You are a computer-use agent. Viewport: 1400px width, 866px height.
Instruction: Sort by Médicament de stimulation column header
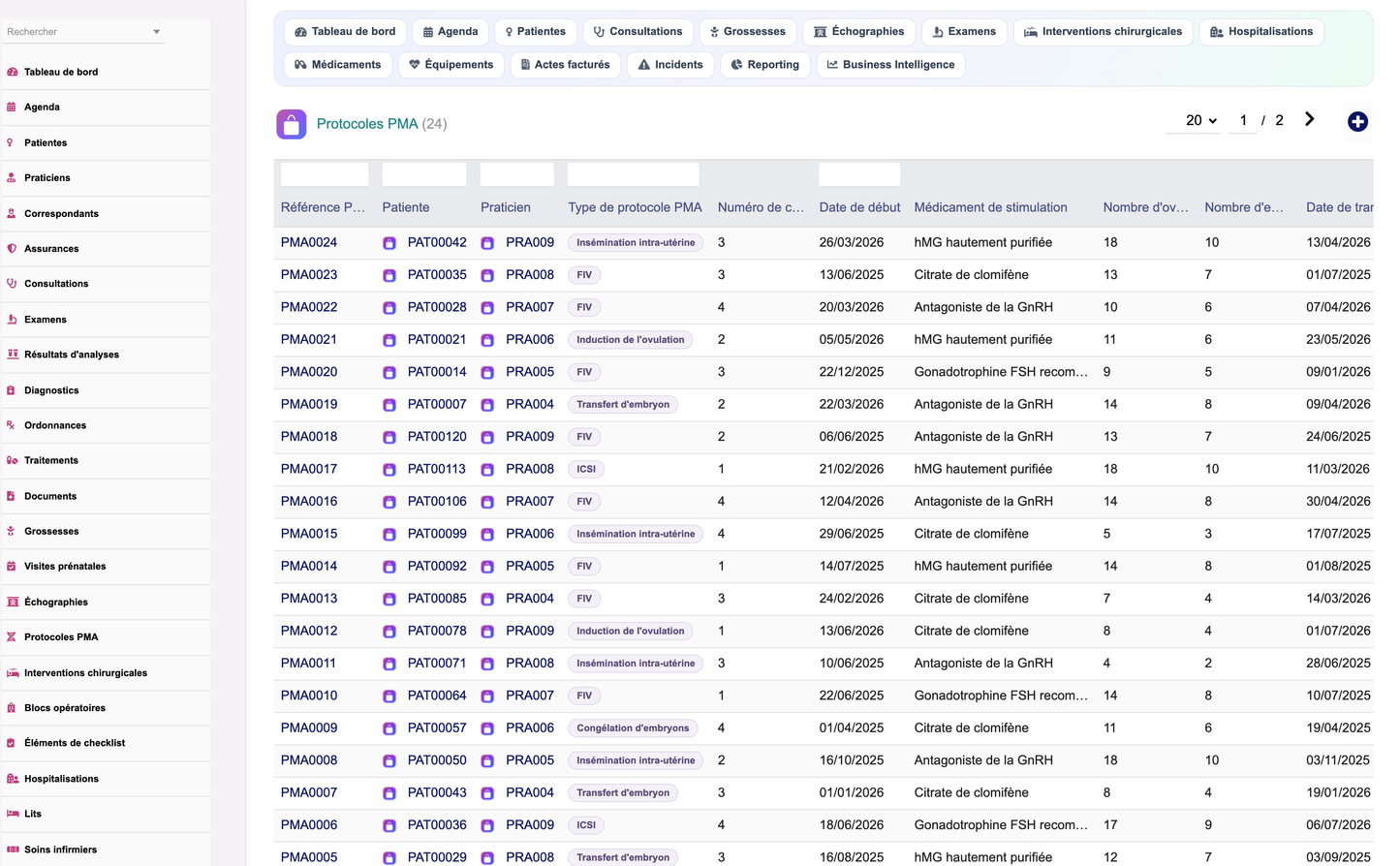[x=990, y=207]
